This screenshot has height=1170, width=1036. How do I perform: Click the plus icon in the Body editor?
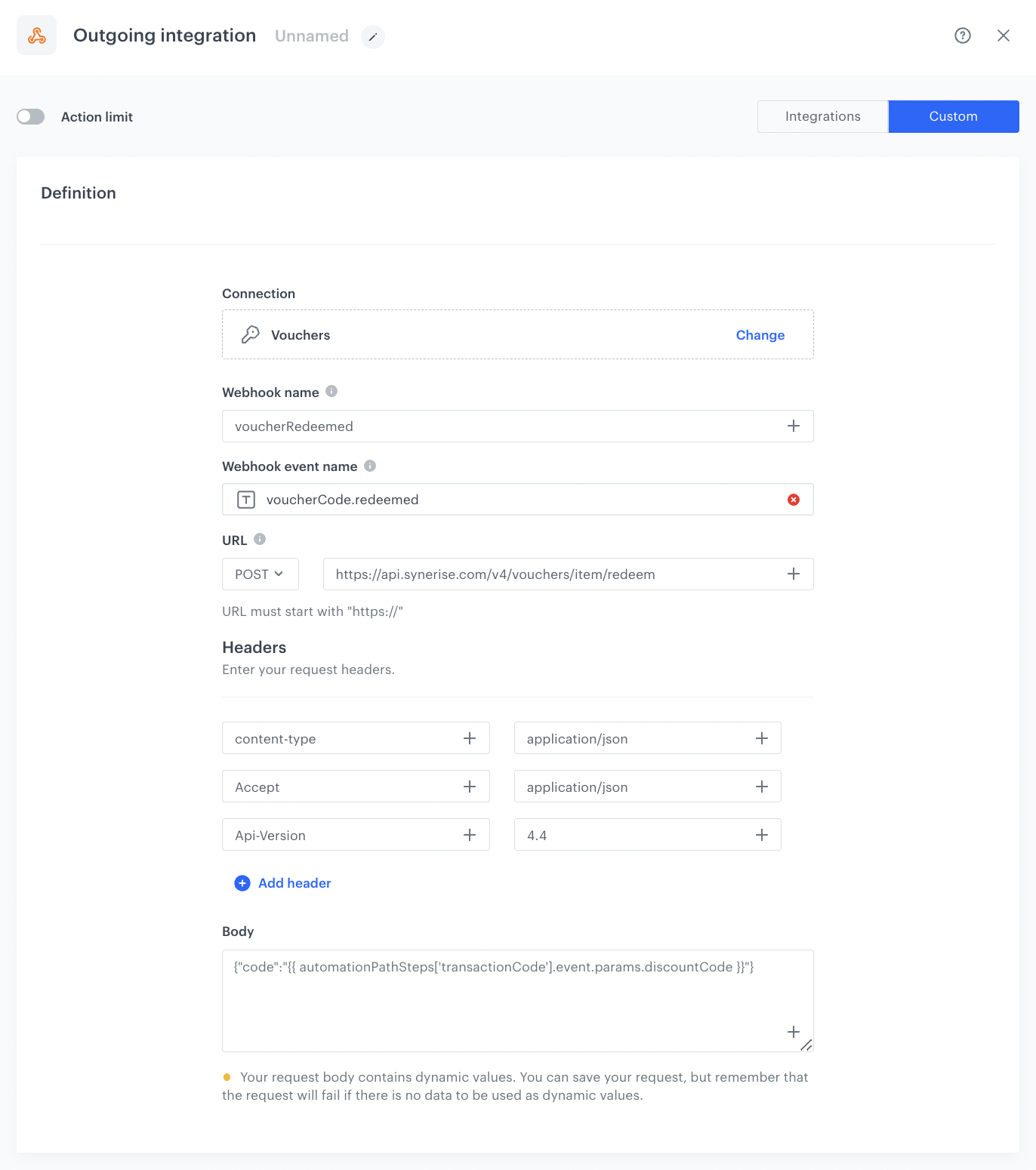[793, 1032]
